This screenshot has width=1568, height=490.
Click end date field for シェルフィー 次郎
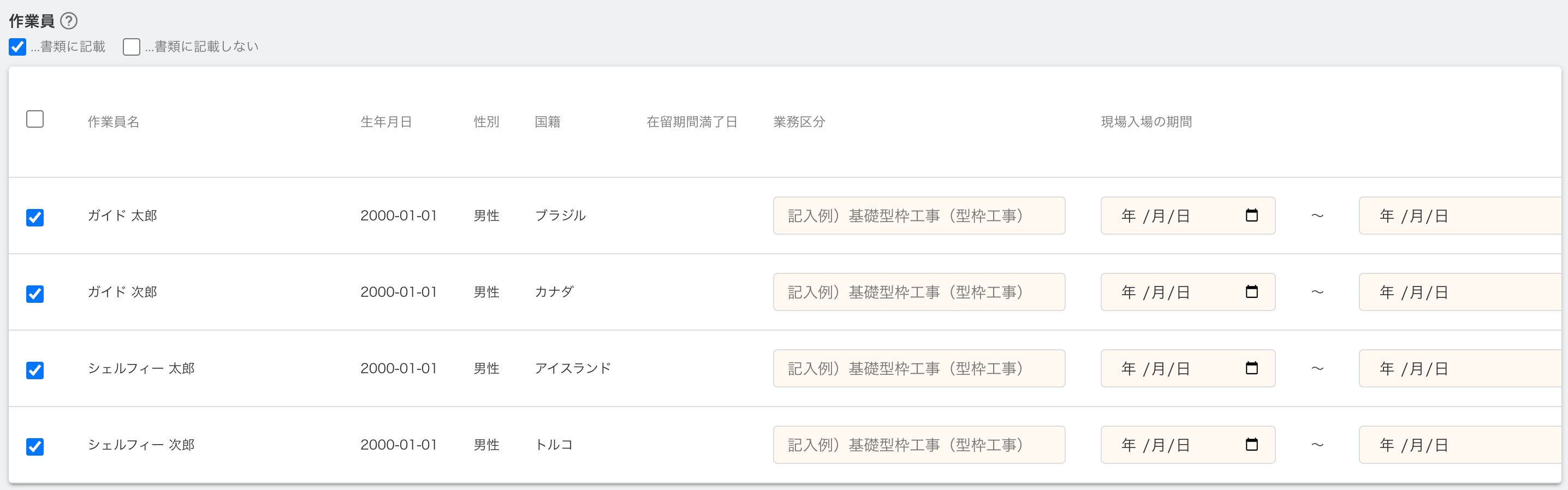1461,445
